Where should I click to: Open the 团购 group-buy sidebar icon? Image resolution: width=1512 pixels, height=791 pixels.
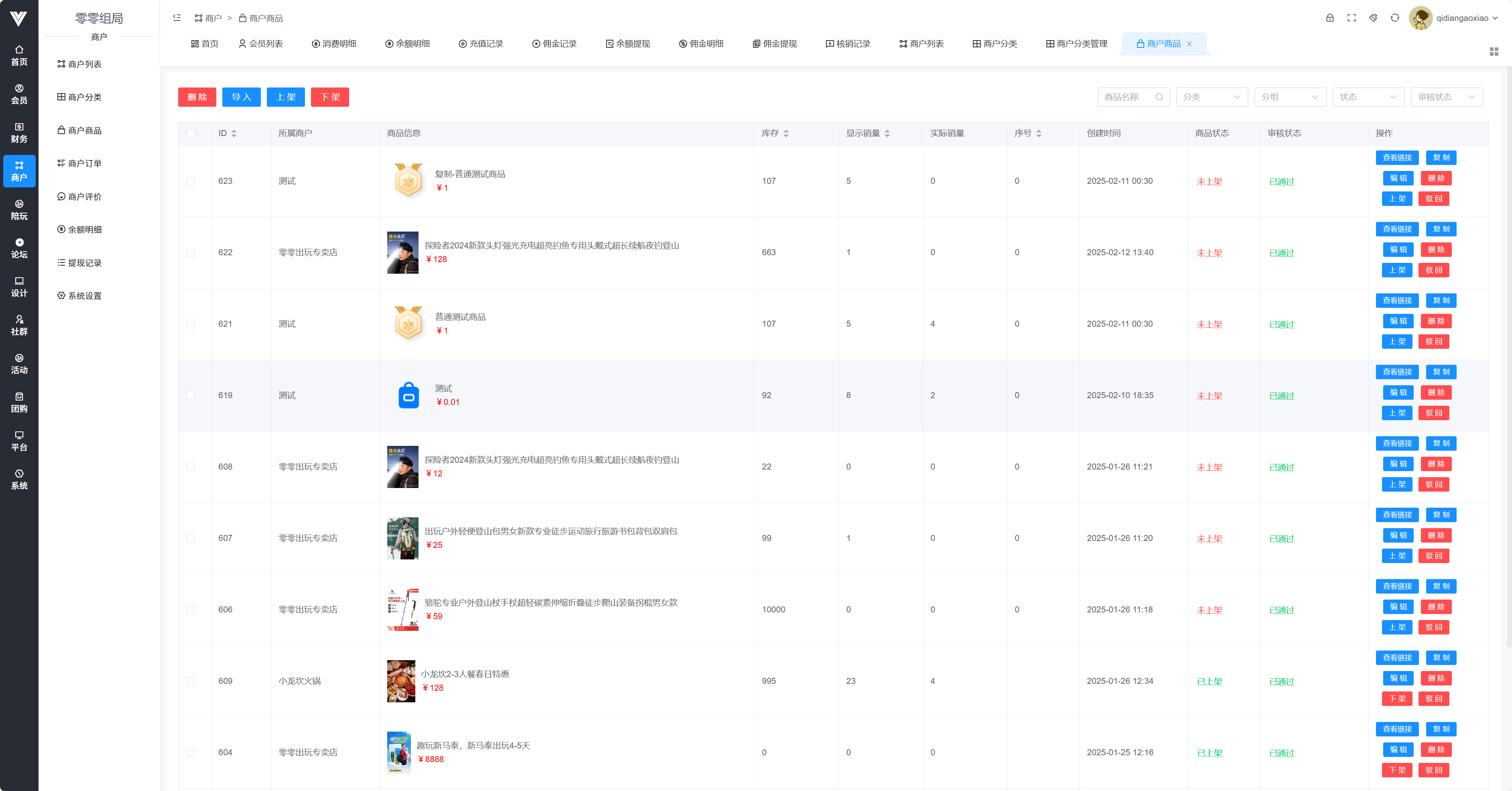19,402
